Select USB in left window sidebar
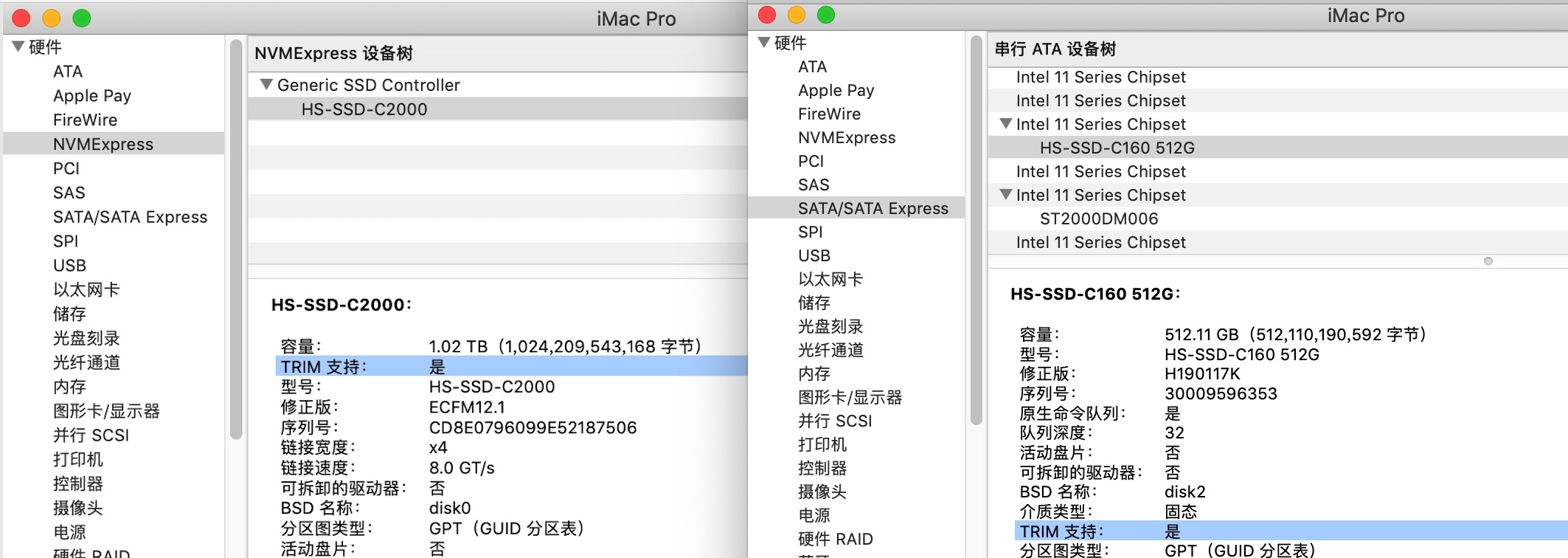Viewport: 1568px width, 558px height. point(70,266)
